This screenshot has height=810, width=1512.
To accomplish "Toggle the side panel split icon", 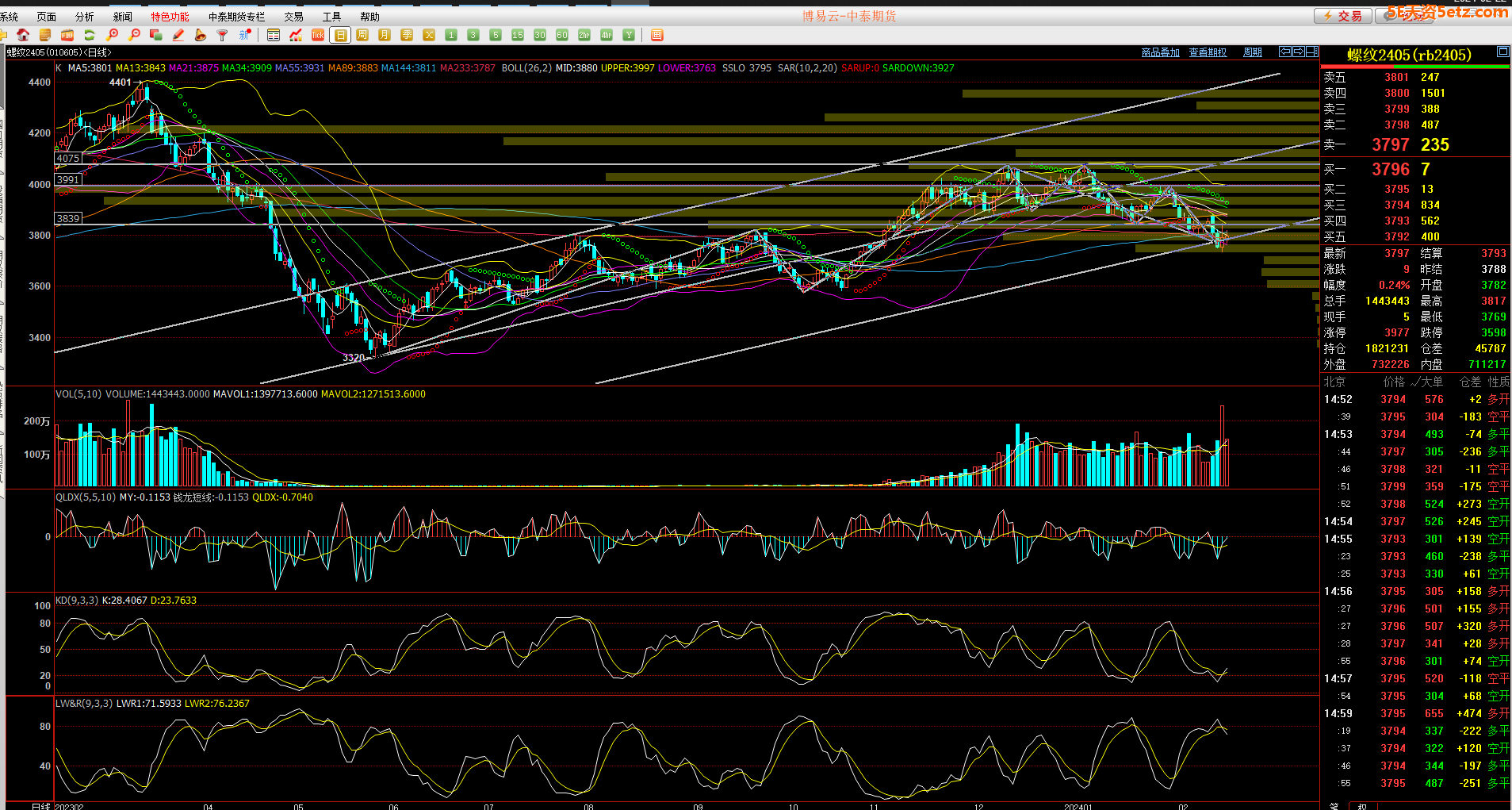I will pos(1311,52).
